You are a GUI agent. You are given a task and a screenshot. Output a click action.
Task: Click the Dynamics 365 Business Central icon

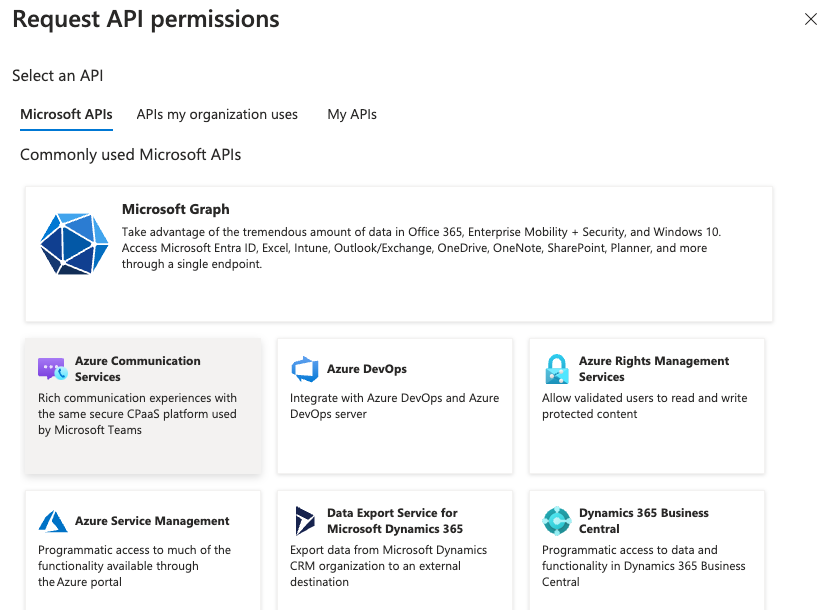pyautogui.click(x=557, y=521)
